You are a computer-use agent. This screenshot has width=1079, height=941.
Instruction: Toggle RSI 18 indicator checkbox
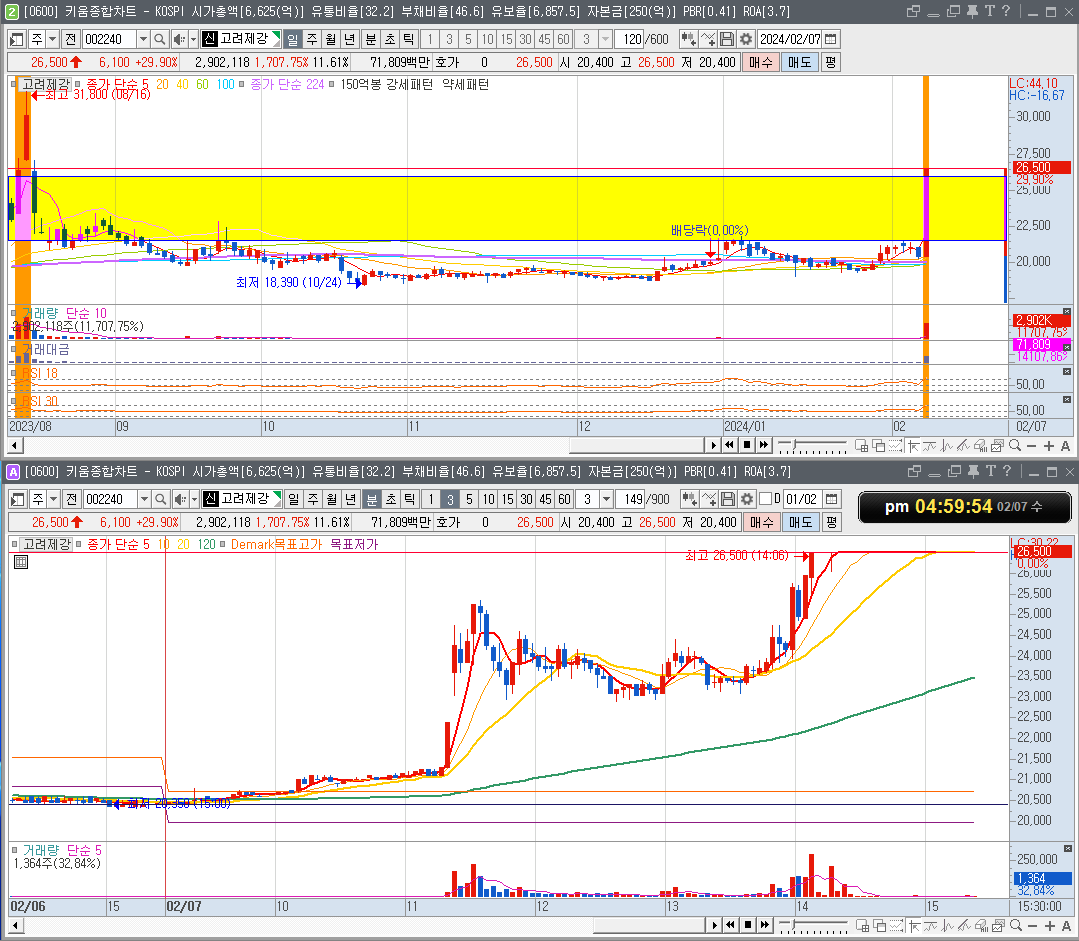pos(14,374)
